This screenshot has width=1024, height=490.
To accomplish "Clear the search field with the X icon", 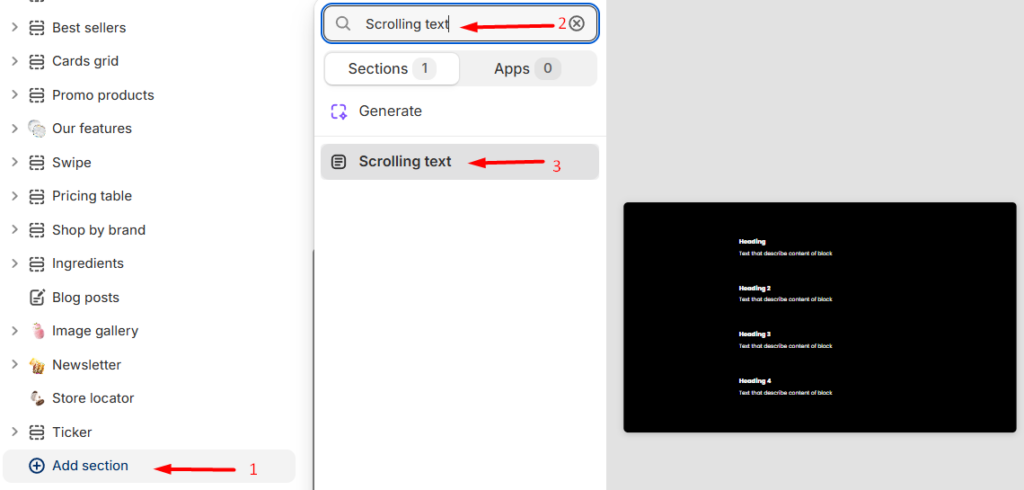I will (x=576, y=24).
